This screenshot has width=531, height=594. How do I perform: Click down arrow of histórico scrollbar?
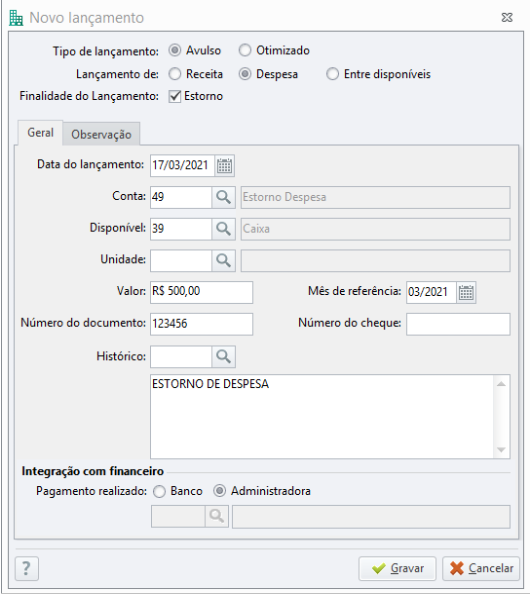pyautogui.click(x=501, y=450)
